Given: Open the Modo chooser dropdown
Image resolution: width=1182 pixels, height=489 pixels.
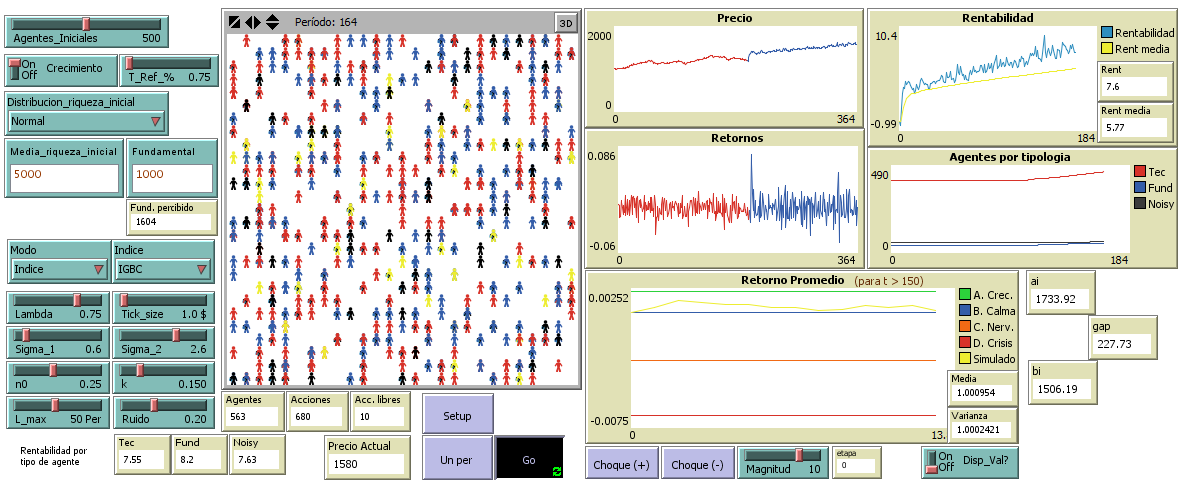Looking at the screenshot, I should [x=59, y=269].
